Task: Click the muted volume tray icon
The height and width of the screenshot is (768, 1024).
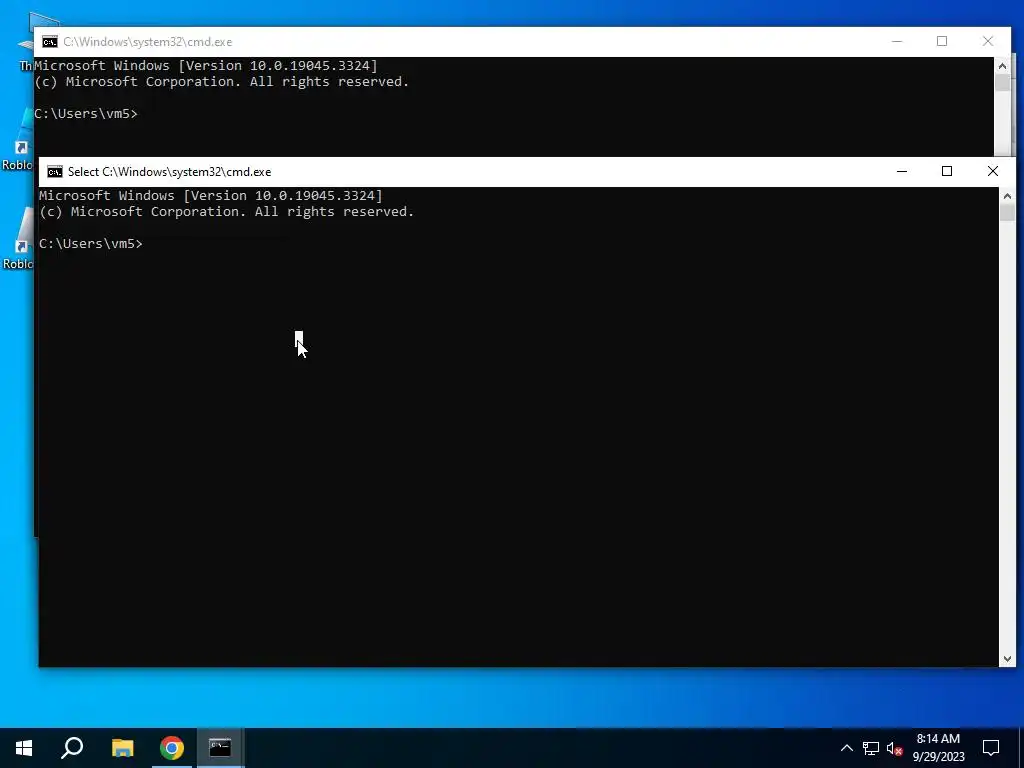Action: click(894, 748)
